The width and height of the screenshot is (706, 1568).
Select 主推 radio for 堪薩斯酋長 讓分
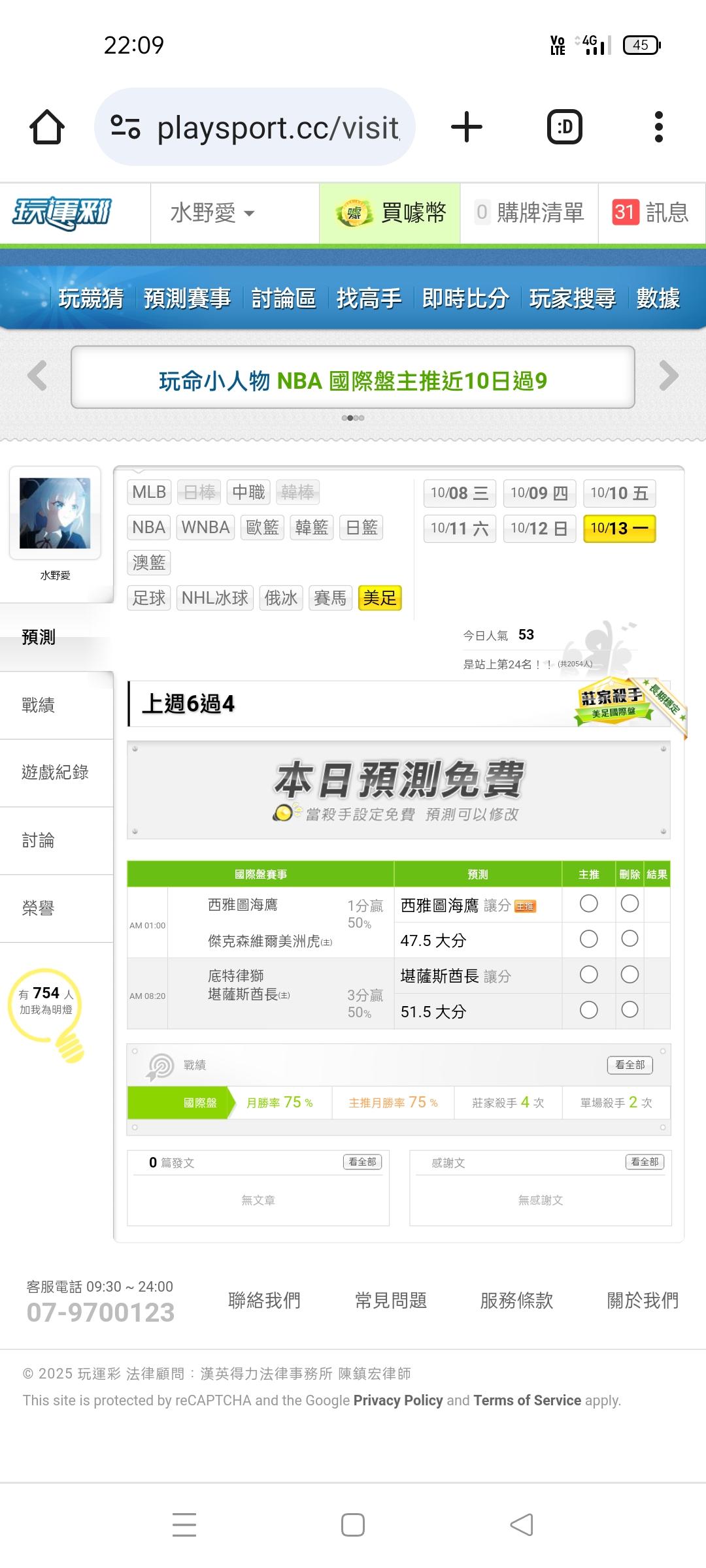[589, 975]
